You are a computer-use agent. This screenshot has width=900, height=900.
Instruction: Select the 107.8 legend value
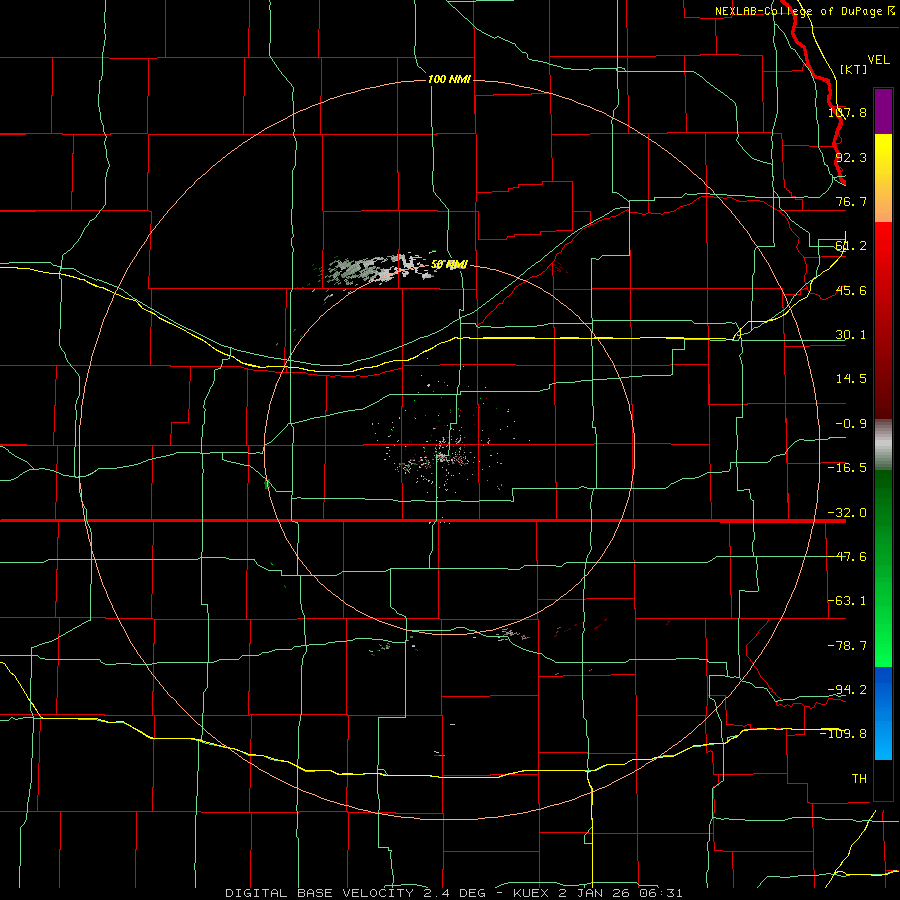click(847, 112)
